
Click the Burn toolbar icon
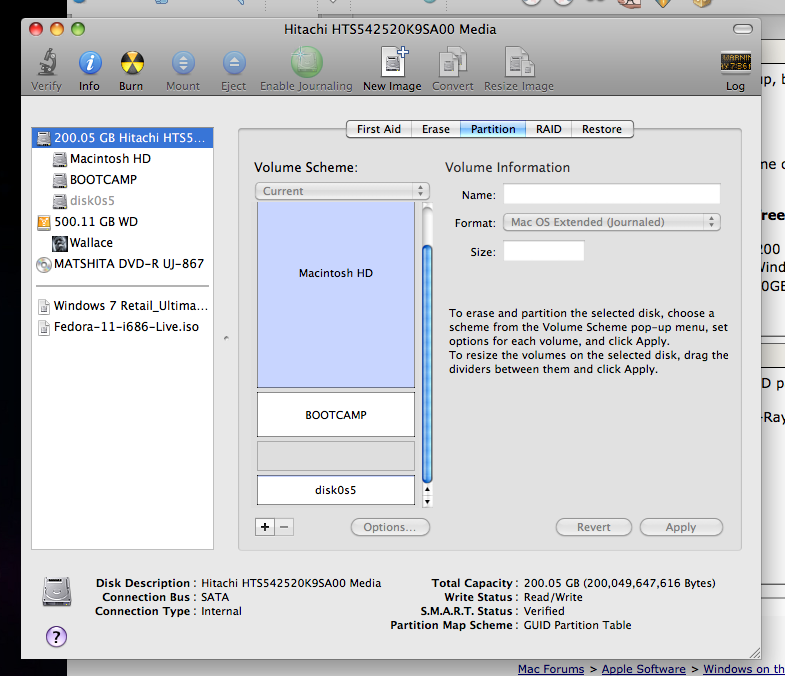(132, 63)
